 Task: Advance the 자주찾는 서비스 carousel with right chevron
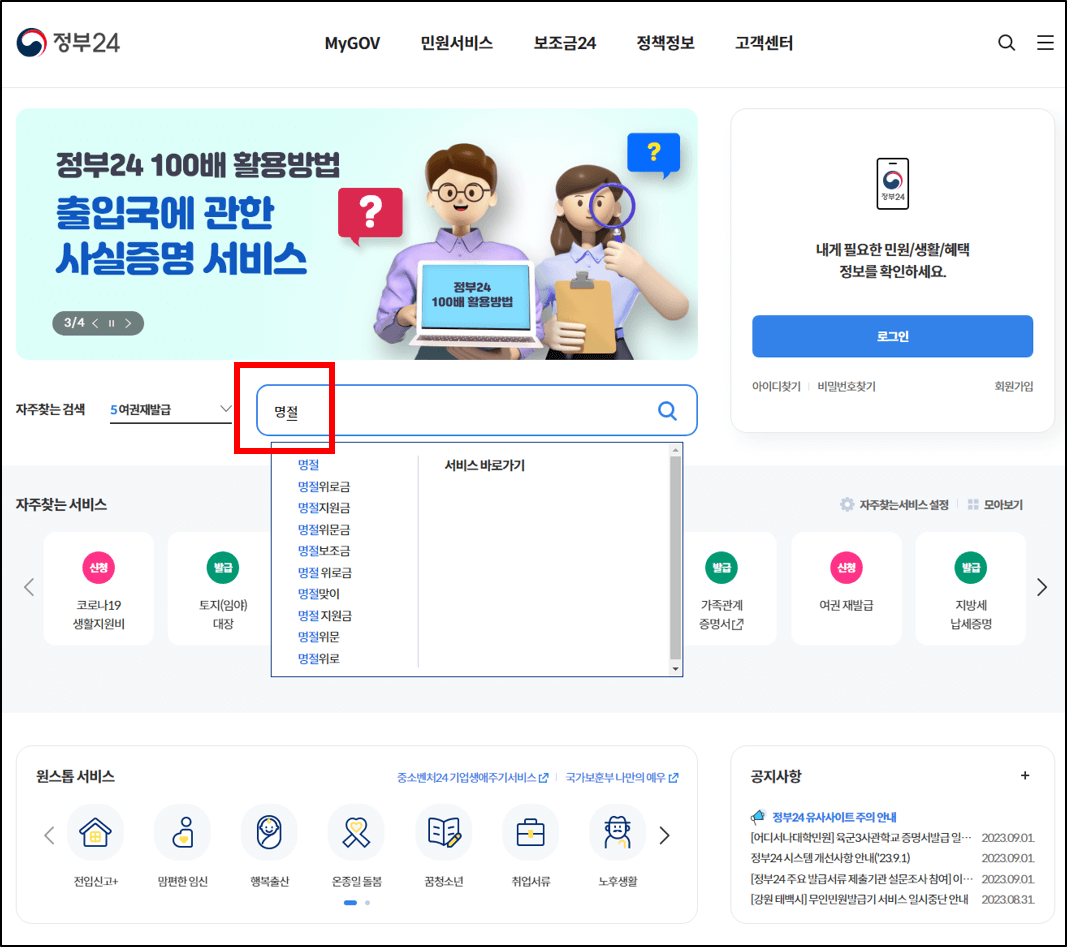[x=1042, y=588]
